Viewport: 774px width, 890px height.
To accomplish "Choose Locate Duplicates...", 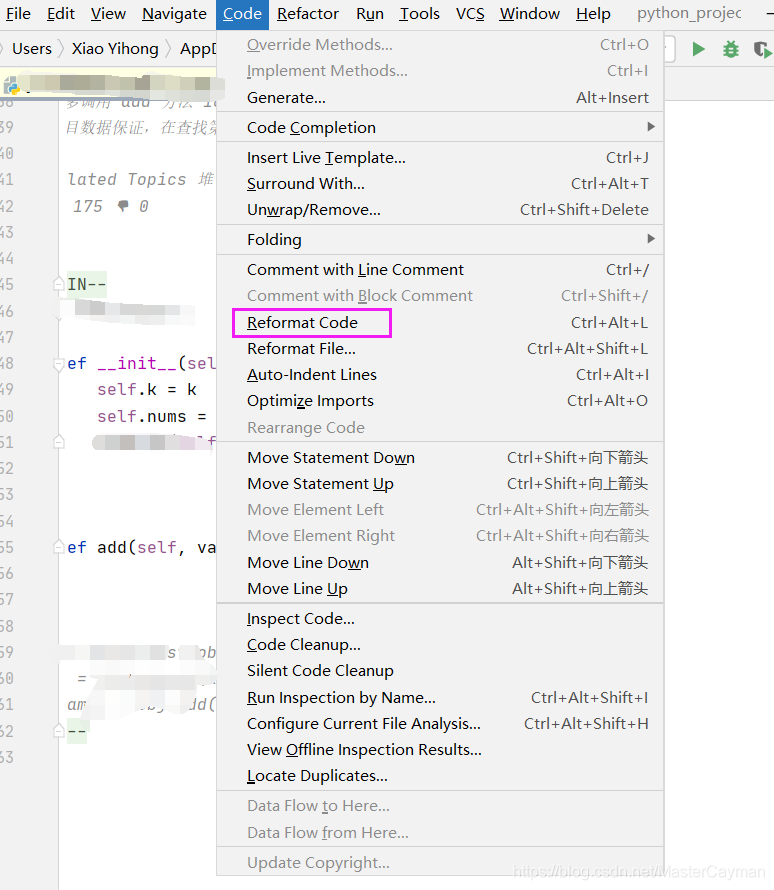I will click(x=440, y=776).
